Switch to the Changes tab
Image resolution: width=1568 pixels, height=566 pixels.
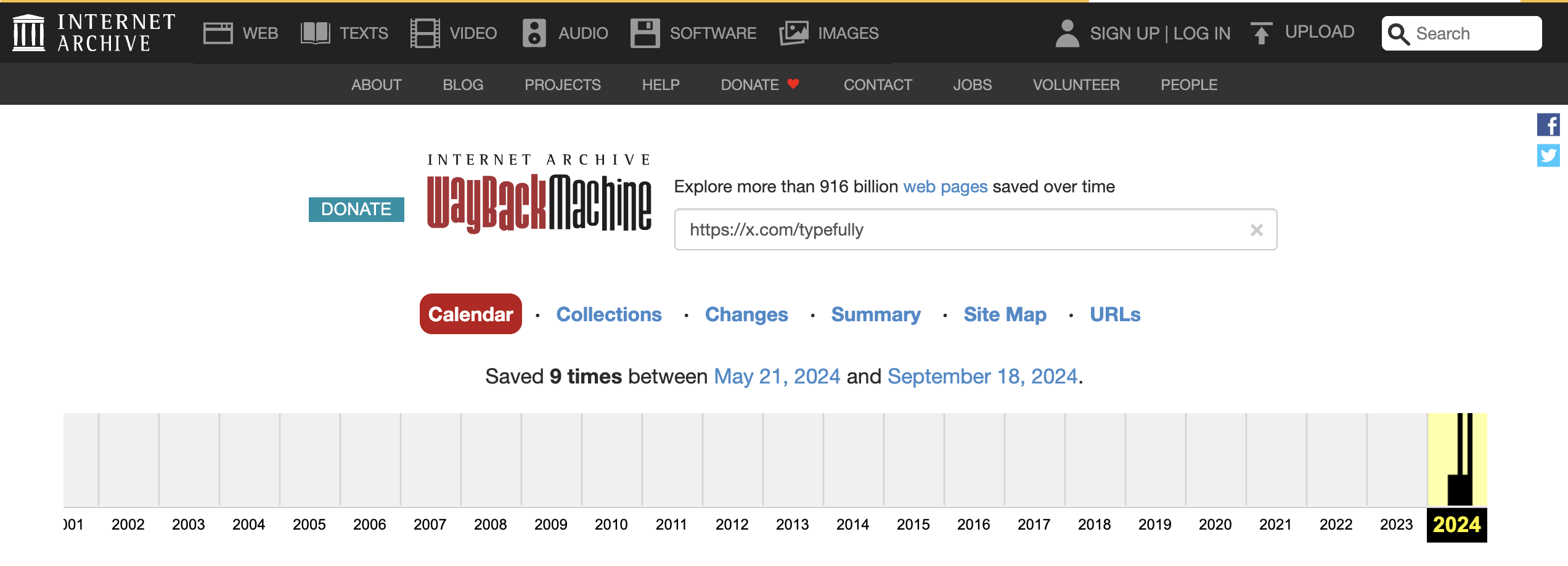click(x=746, y=314)
